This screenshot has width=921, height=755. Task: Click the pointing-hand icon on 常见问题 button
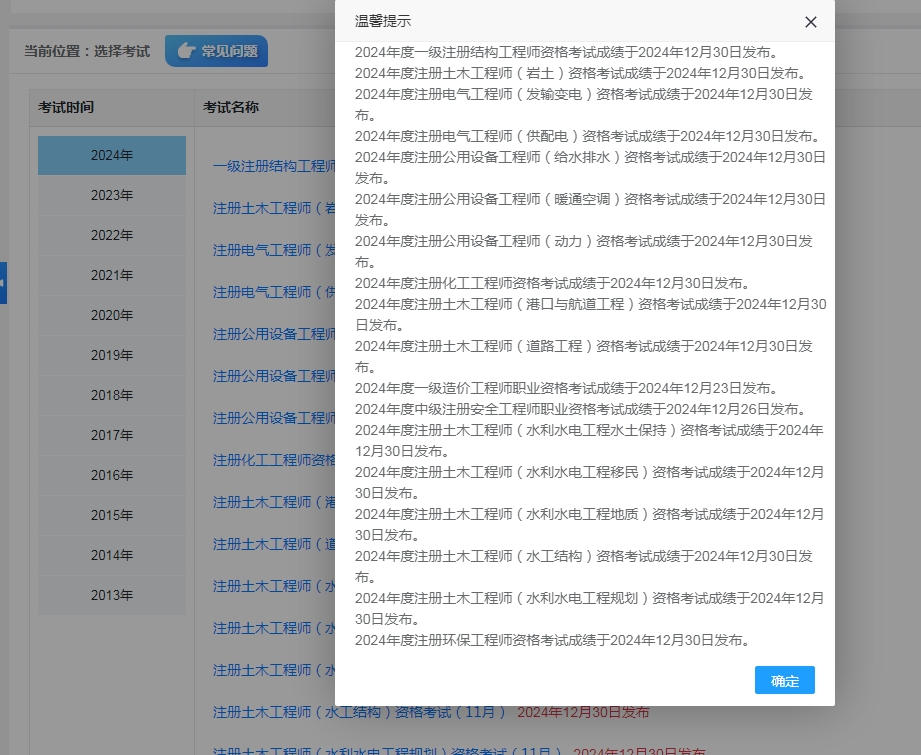pyautogui.click(x=186, y=50)
